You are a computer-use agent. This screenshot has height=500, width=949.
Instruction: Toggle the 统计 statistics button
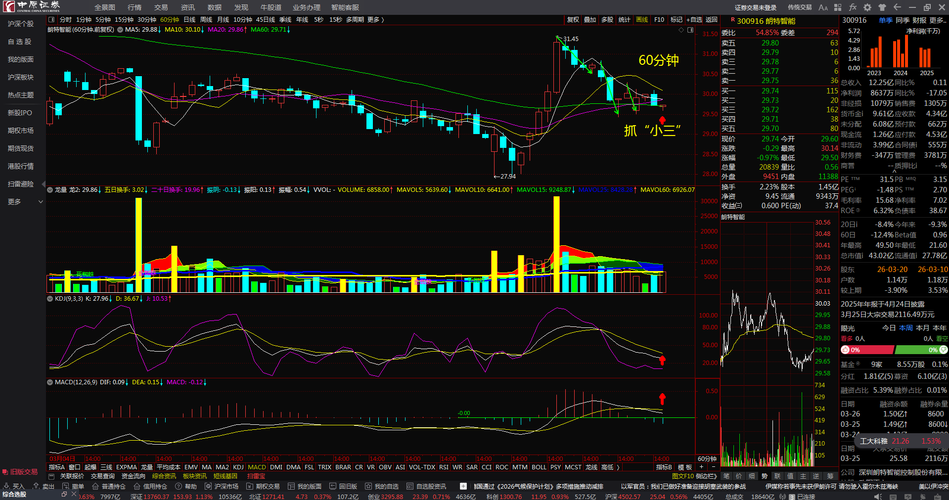[x=625, y=20]
